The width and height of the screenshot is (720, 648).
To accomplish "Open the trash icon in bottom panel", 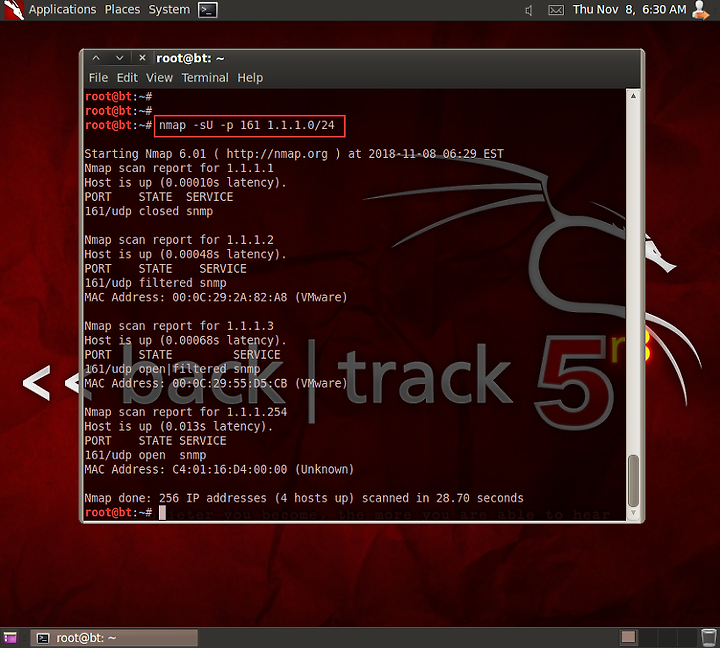I will (709, 638).
